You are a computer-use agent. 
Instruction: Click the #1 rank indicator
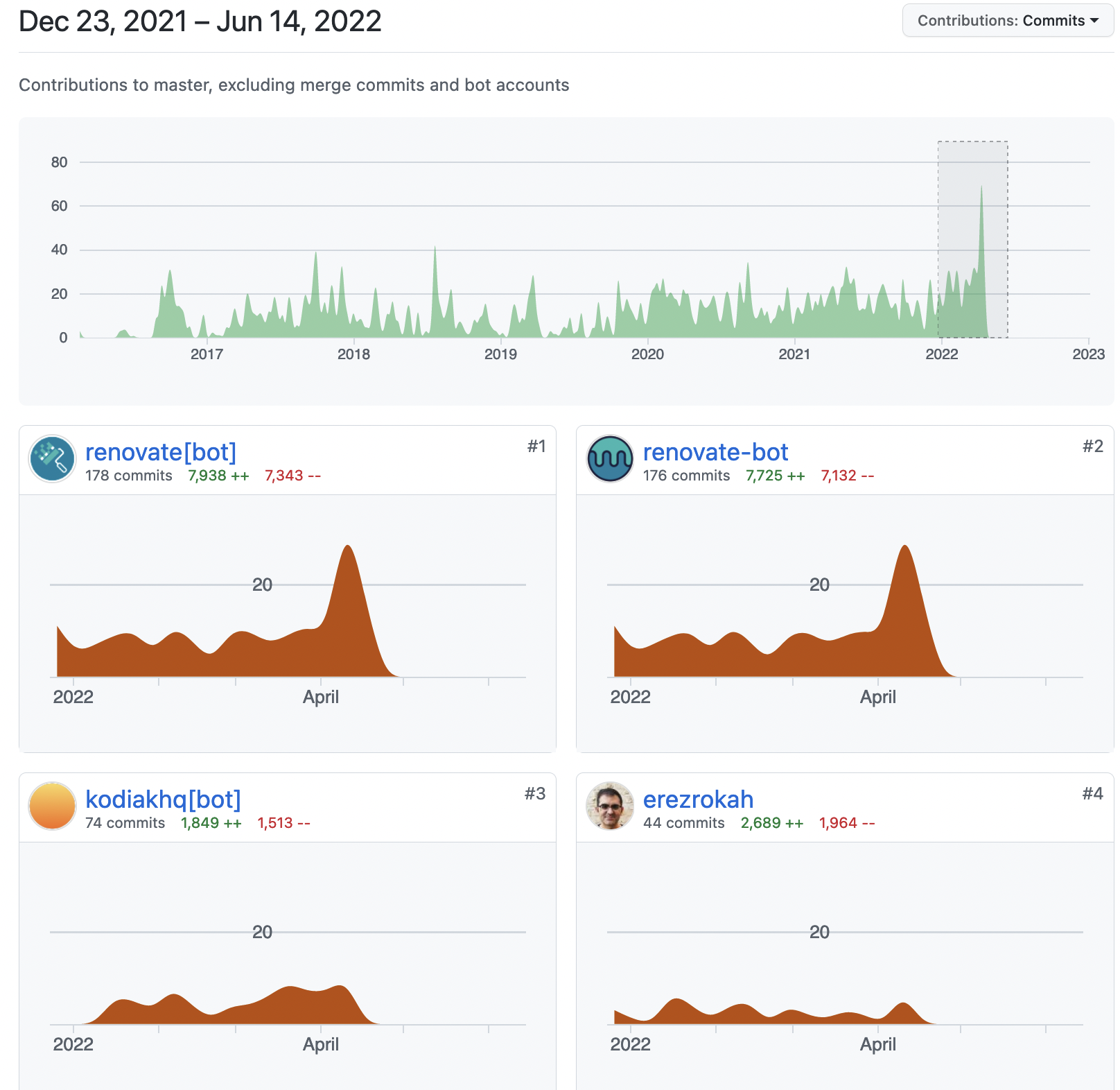[x=537, y=446]
